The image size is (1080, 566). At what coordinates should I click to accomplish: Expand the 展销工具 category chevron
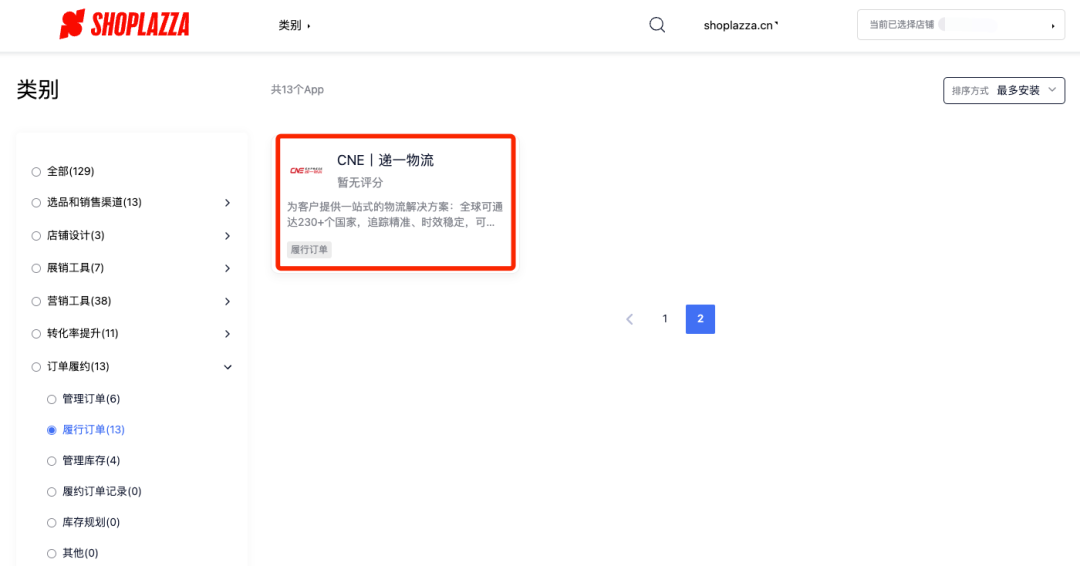227,268
